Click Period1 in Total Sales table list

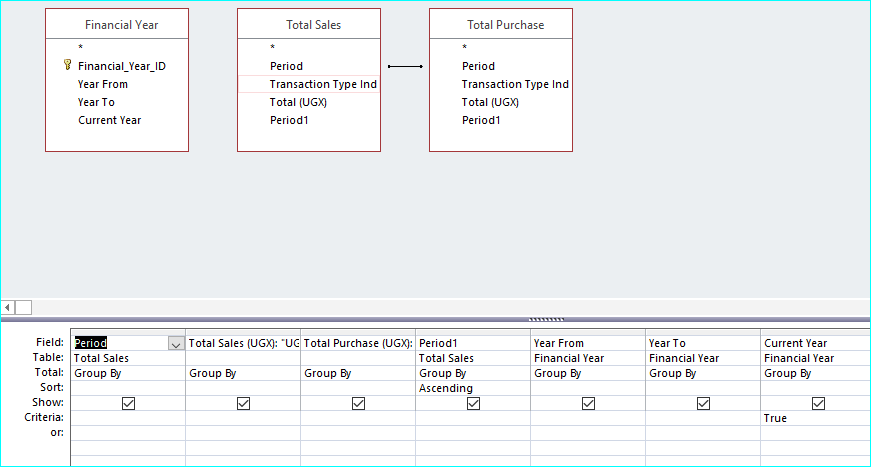coord(285,120)
